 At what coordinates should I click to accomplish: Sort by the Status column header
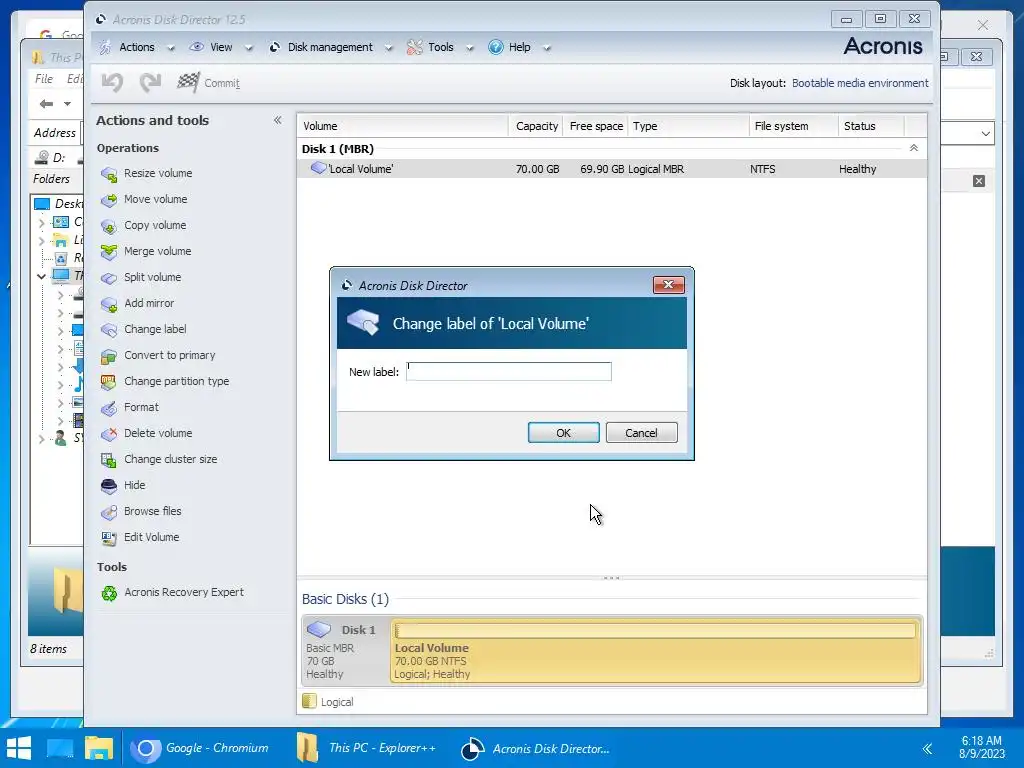[871, 126]
